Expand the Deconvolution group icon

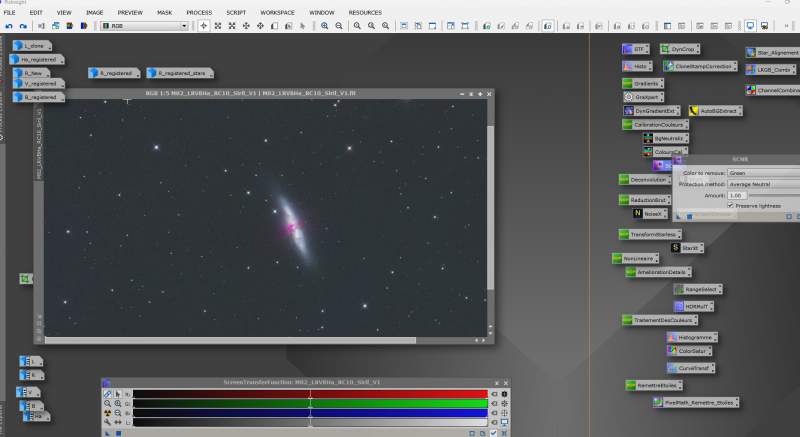[x=645, y=179]
